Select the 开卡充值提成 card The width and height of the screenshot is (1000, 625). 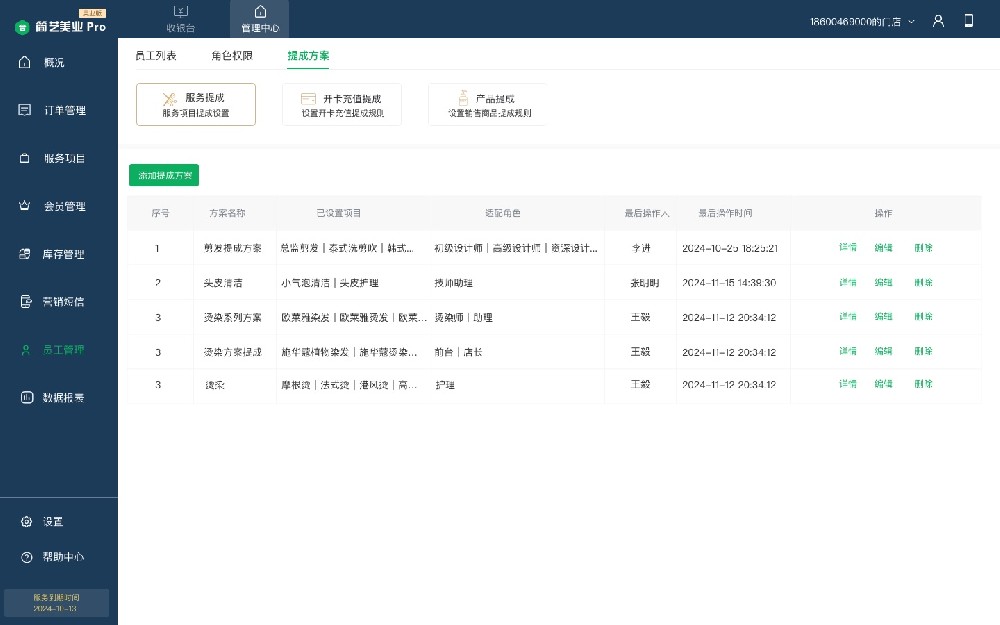pos(342,104)
